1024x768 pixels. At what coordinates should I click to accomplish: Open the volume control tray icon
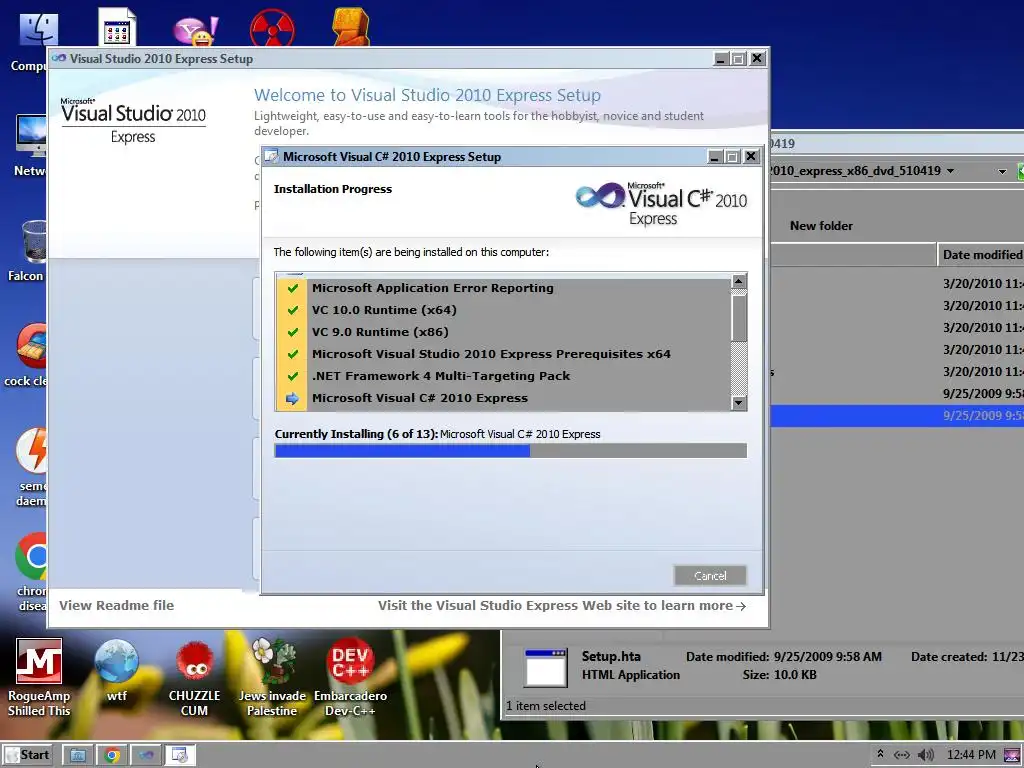coord(925,755)
